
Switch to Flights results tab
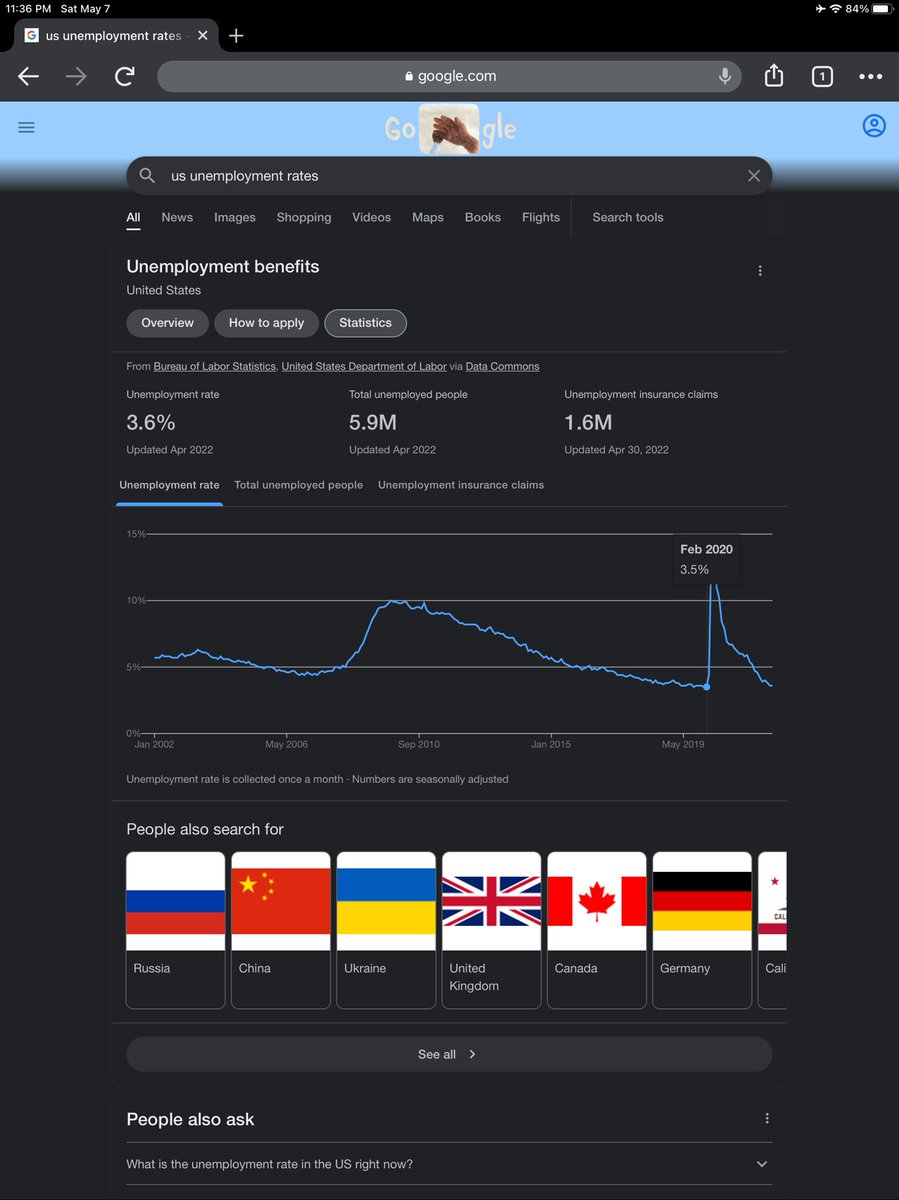point(541,217)
